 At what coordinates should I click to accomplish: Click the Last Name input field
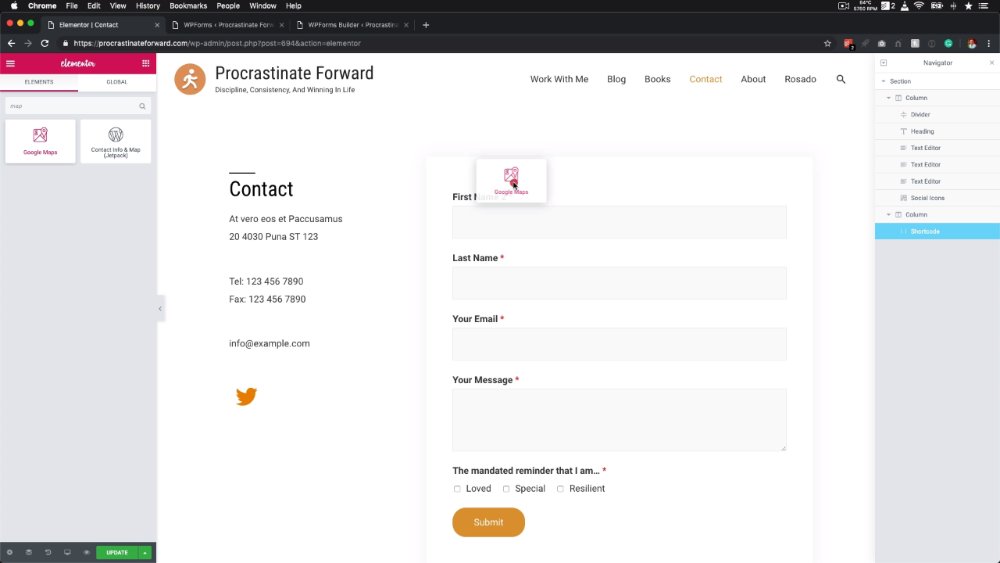click(x=619, y=283)
